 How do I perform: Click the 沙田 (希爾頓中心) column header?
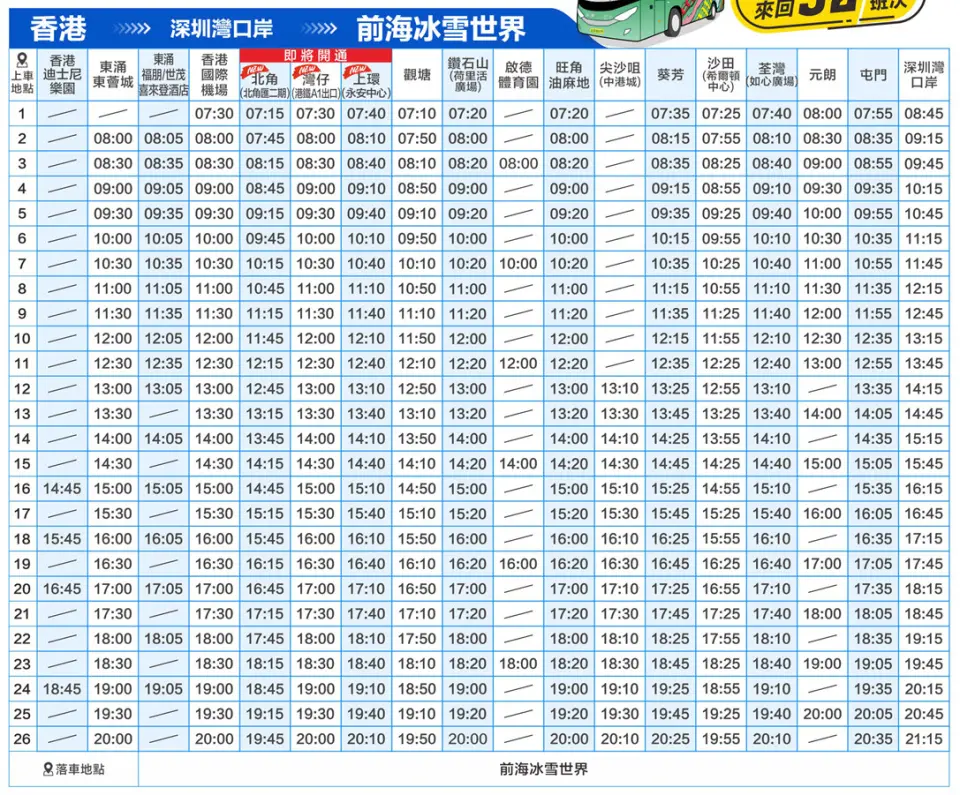(721, 75)
